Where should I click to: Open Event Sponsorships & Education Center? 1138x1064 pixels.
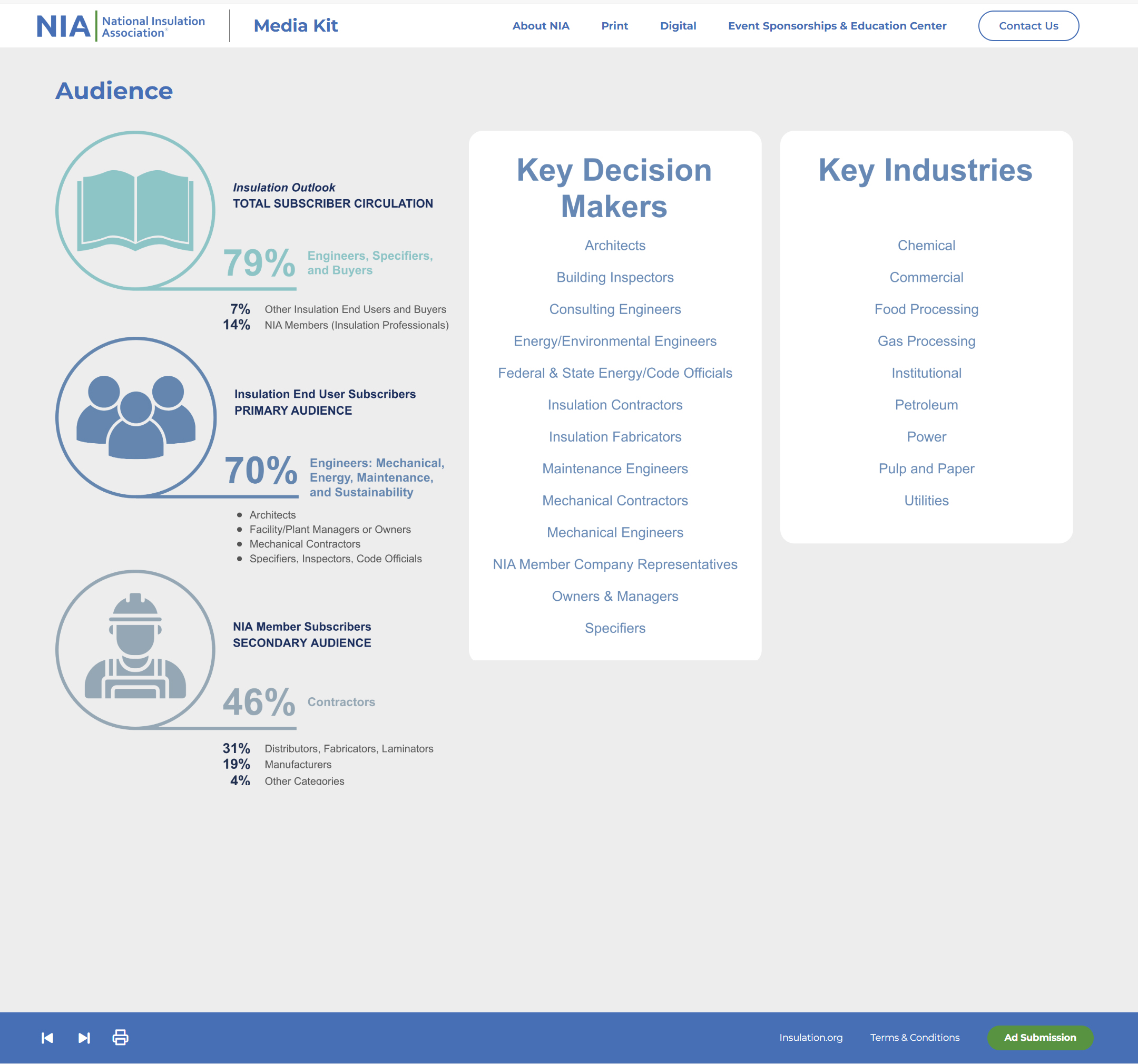click(x=837, y=26)
